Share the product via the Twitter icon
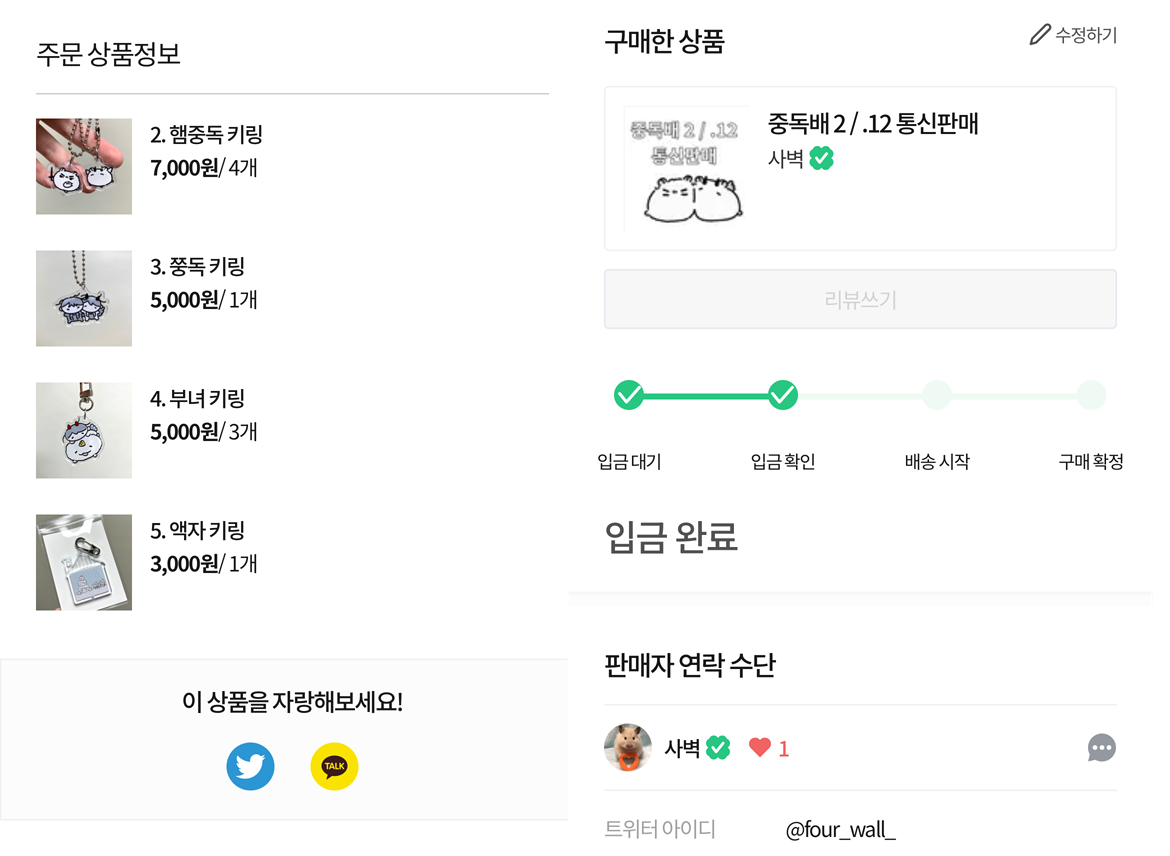 250,766
